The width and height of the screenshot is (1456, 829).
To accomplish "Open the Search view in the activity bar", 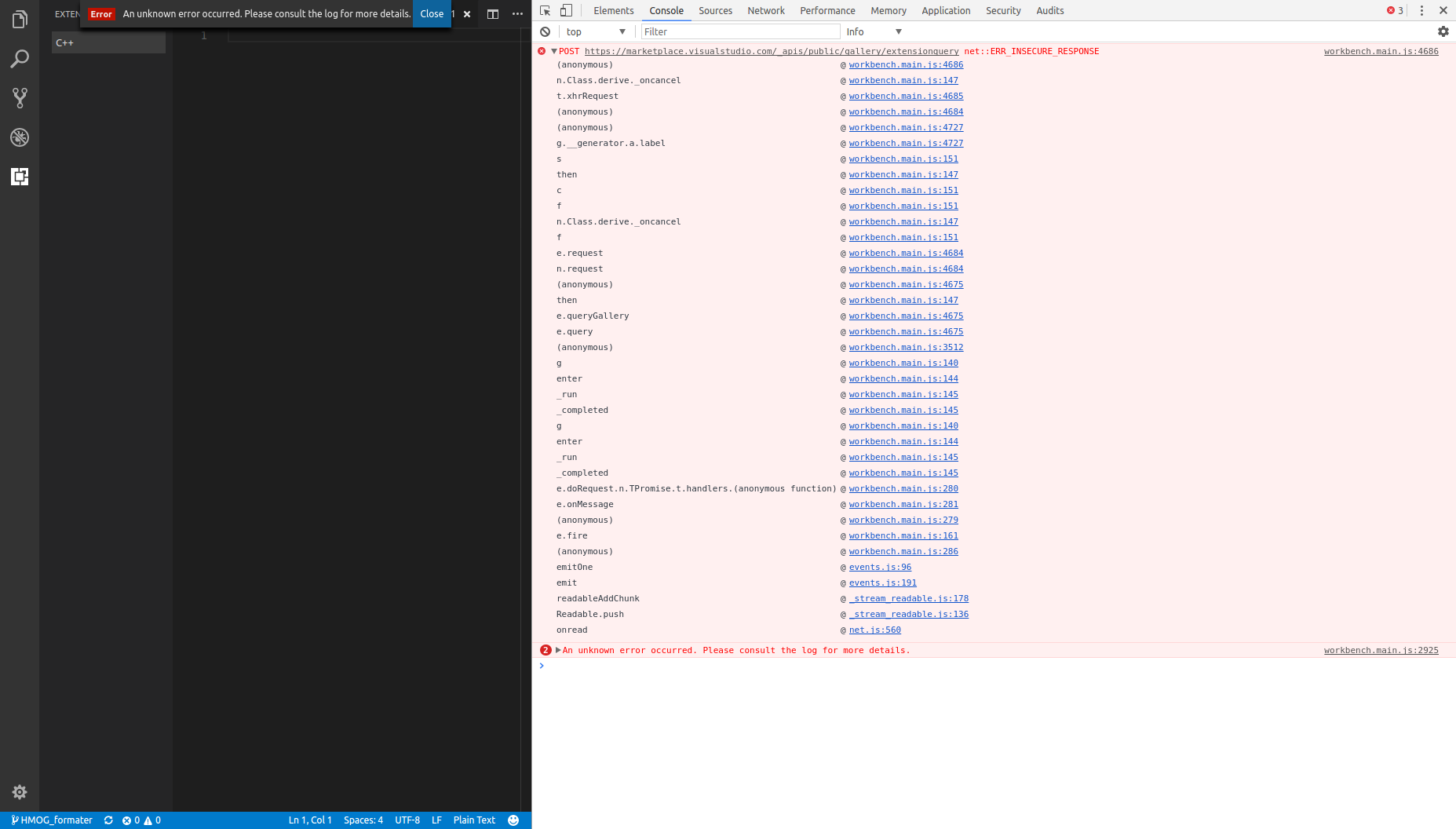I will [x=20, y=59].
